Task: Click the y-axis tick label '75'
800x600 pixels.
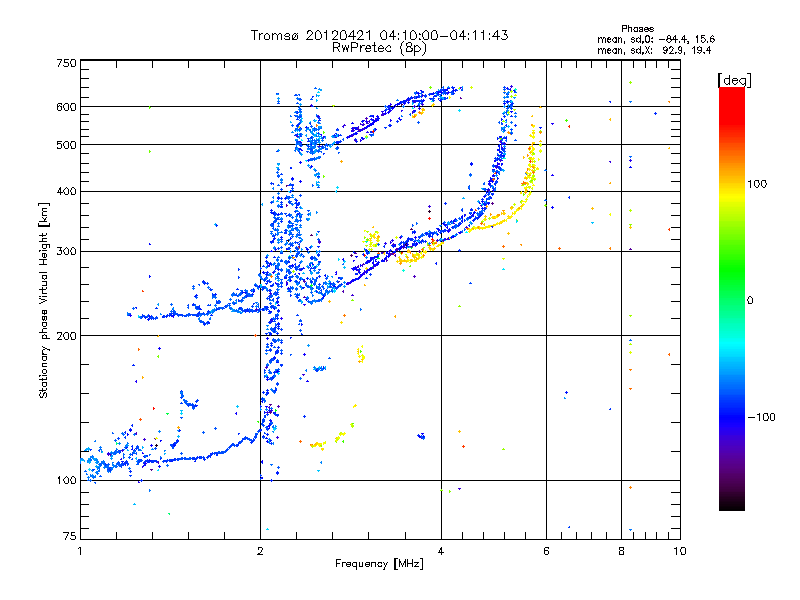Action: (x=70, y=536)
